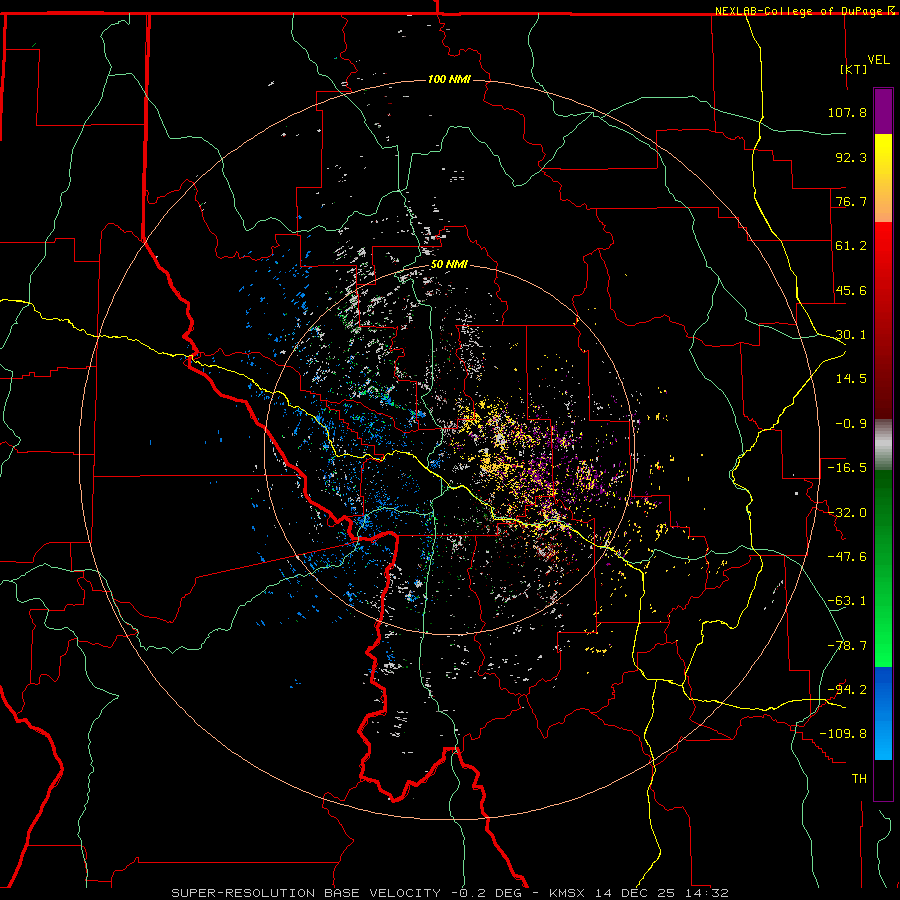Click the 14.5 legend value
The image size is (900, 900).
coord(851,379)
